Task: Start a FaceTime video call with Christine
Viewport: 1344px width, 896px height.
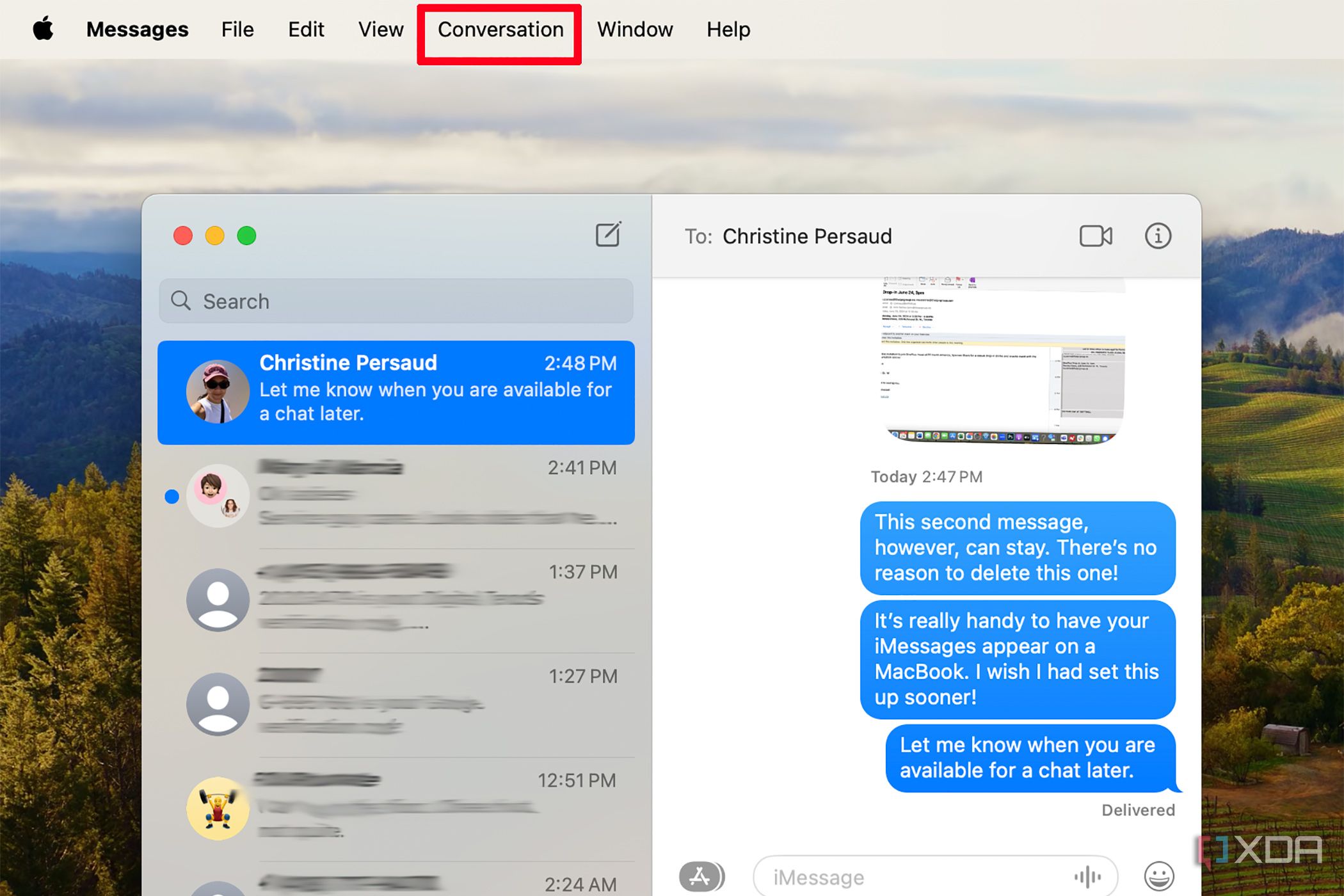Action: pos(1096,236)
